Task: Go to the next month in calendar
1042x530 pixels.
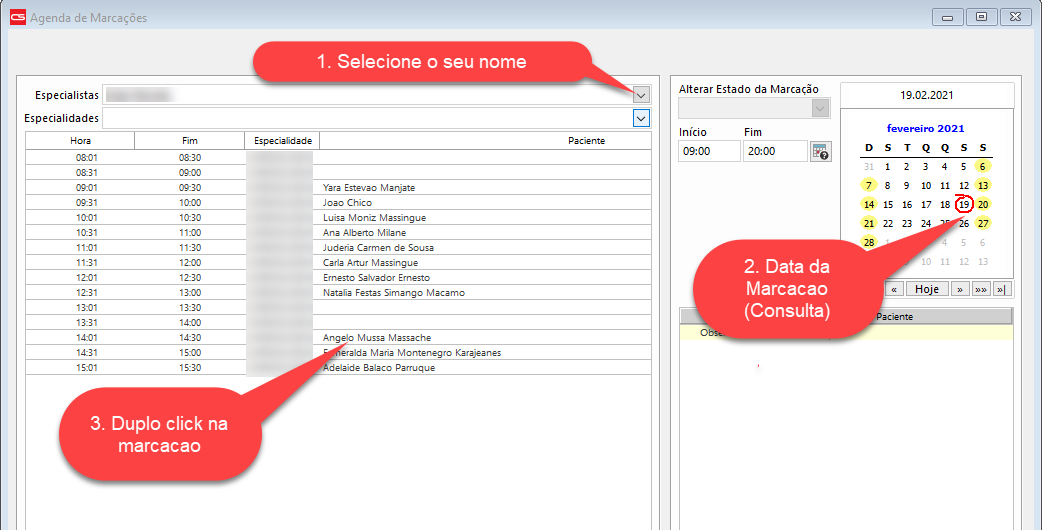Action: [960, 289]
